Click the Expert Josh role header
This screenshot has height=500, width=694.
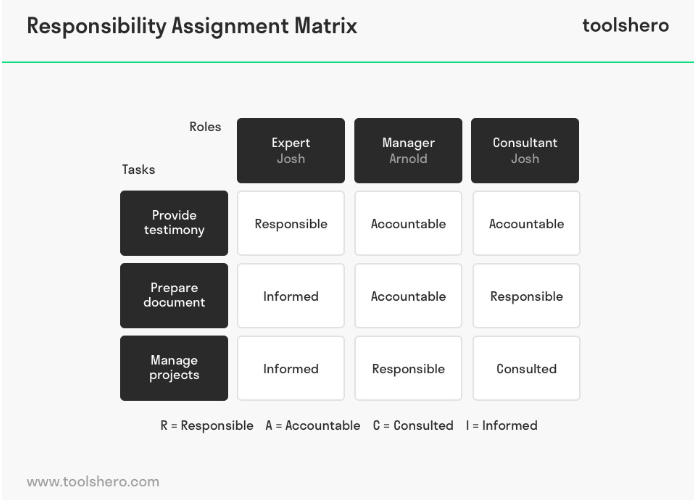(x=291, y=150)
